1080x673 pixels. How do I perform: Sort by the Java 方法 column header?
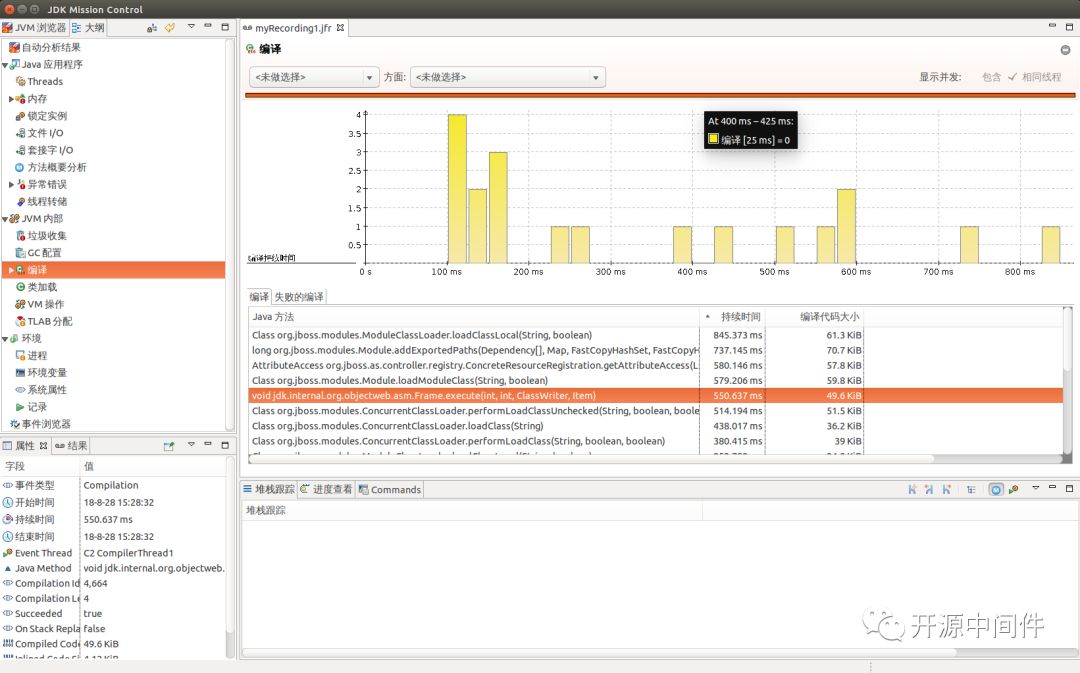point(474,317)
